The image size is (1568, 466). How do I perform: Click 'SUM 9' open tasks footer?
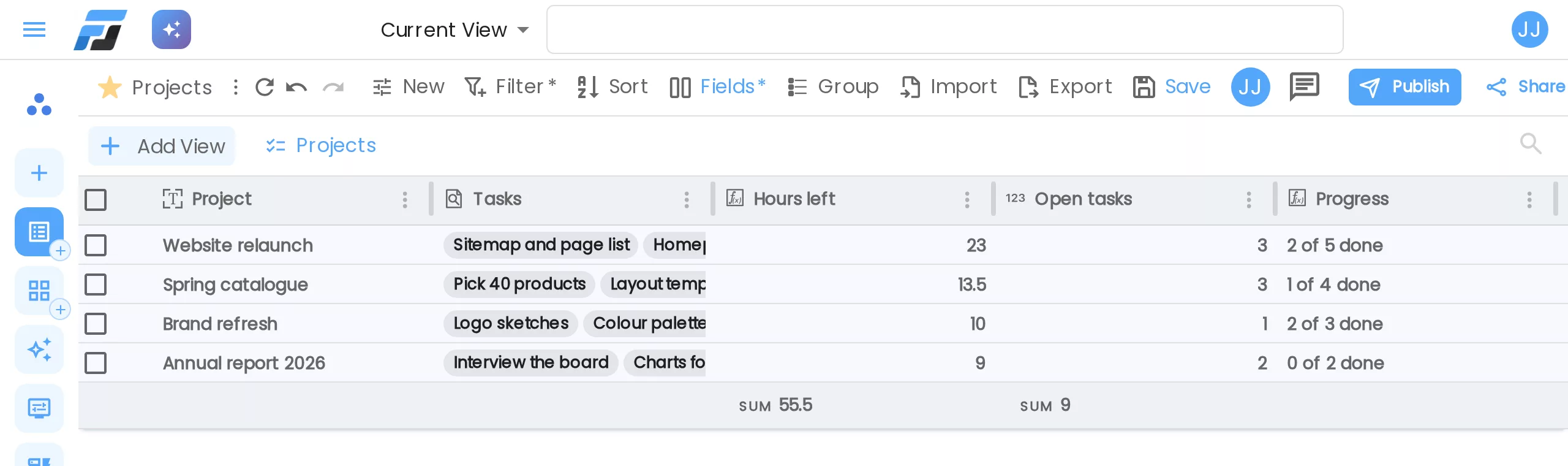1045,405
